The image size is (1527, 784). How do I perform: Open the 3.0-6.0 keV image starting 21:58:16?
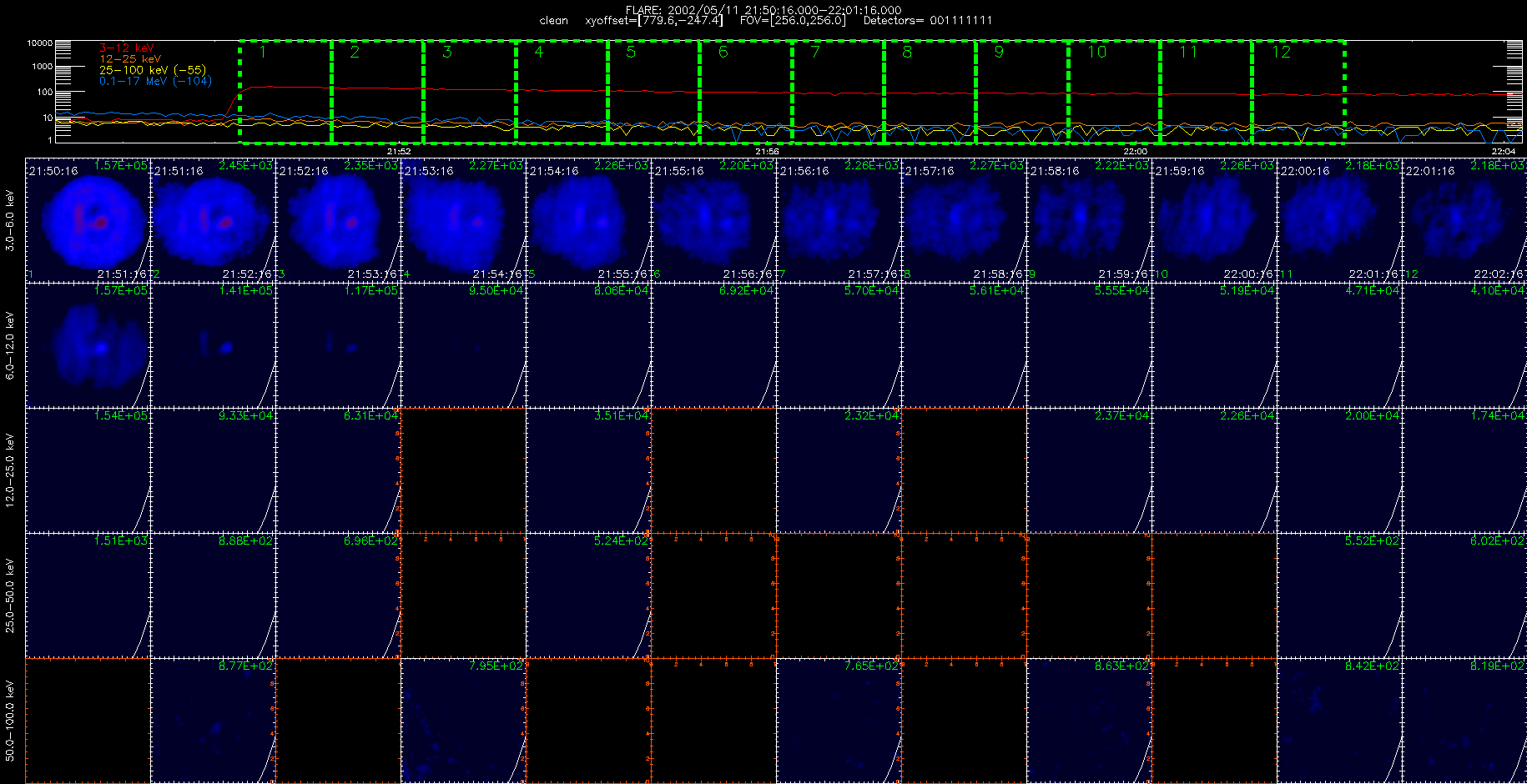[x=1089, y=219]
